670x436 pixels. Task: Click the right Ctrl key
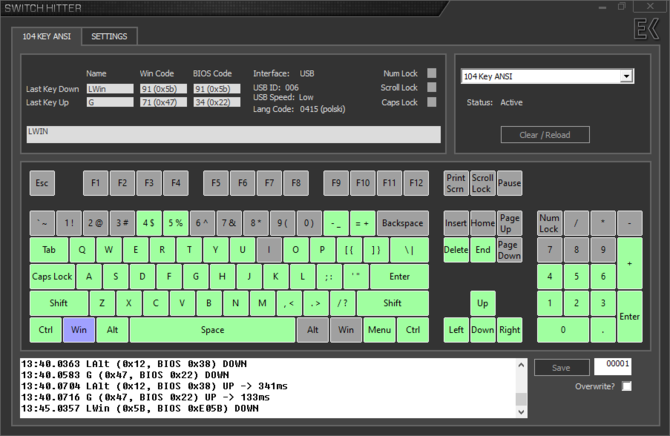413,330
